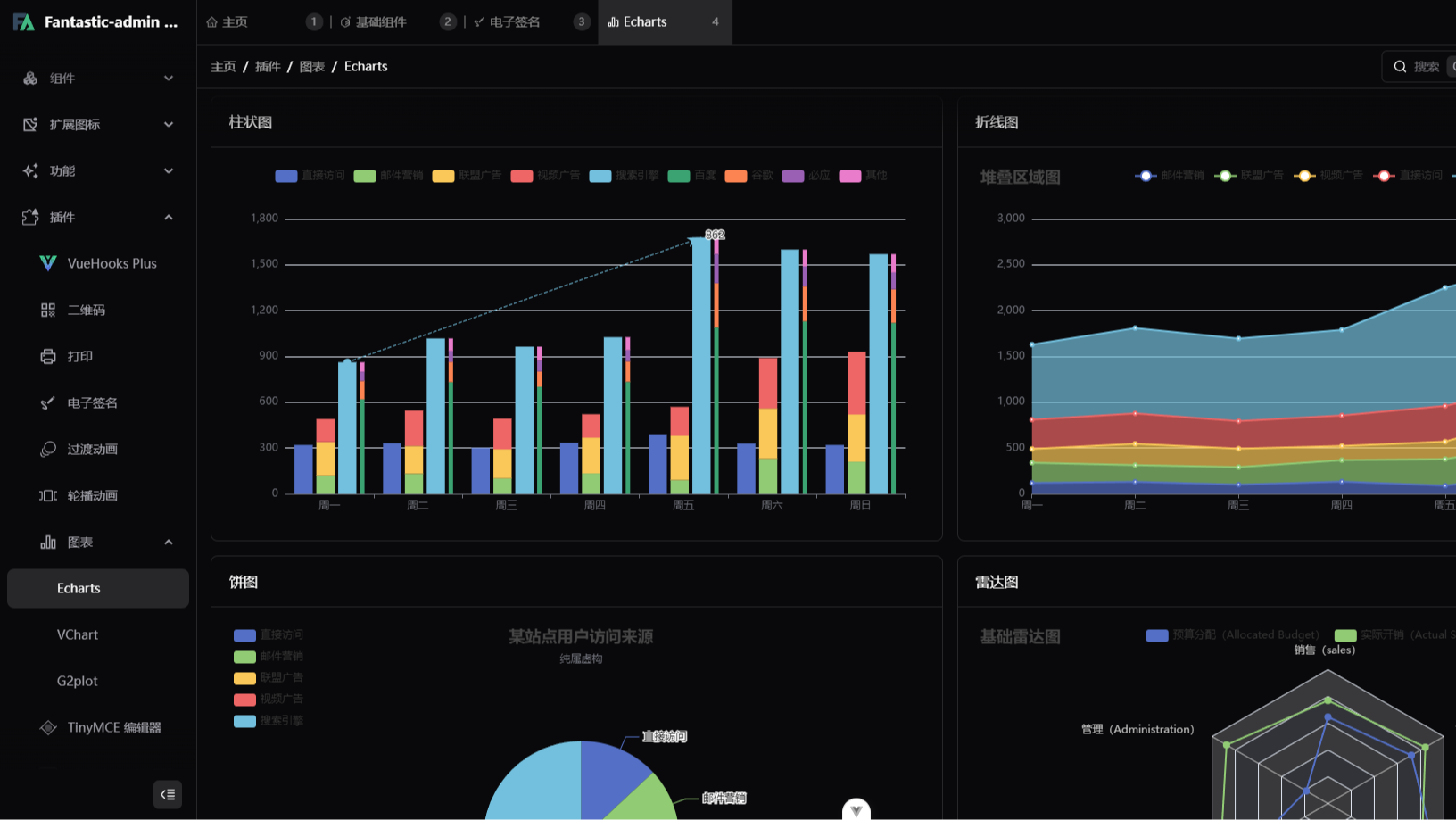Click the 堆叠区域图 chart title

(1021, 177)
